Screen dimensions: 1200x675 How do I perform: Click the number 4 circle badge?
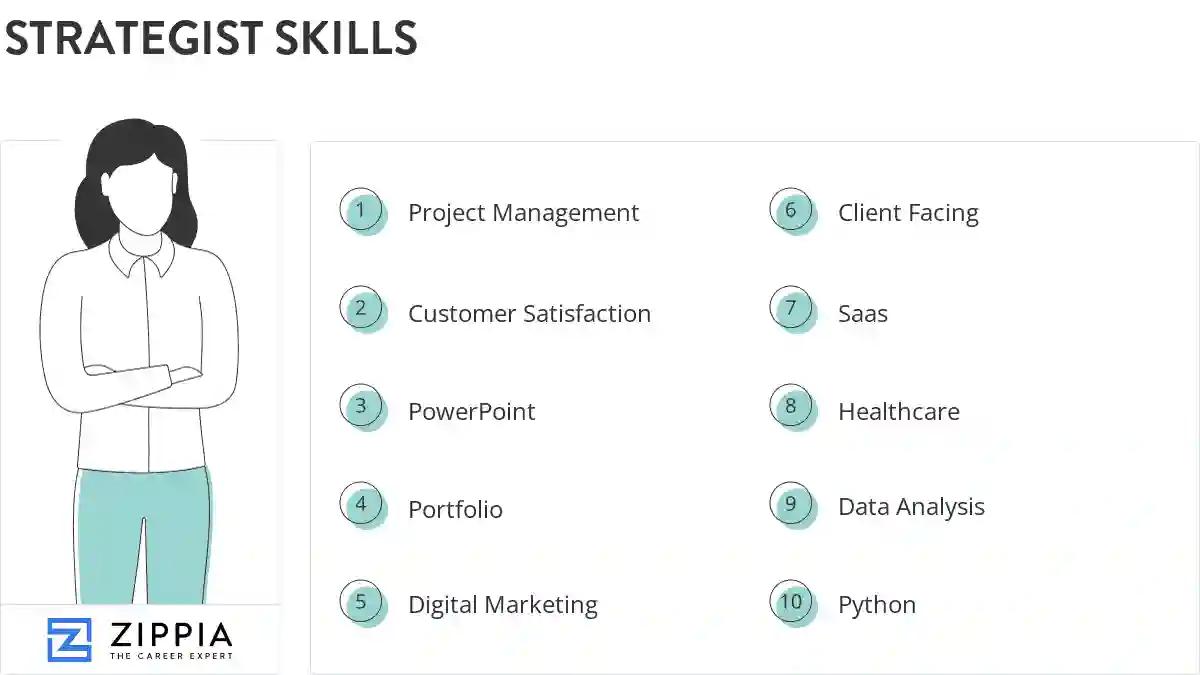tap(361, 505)
